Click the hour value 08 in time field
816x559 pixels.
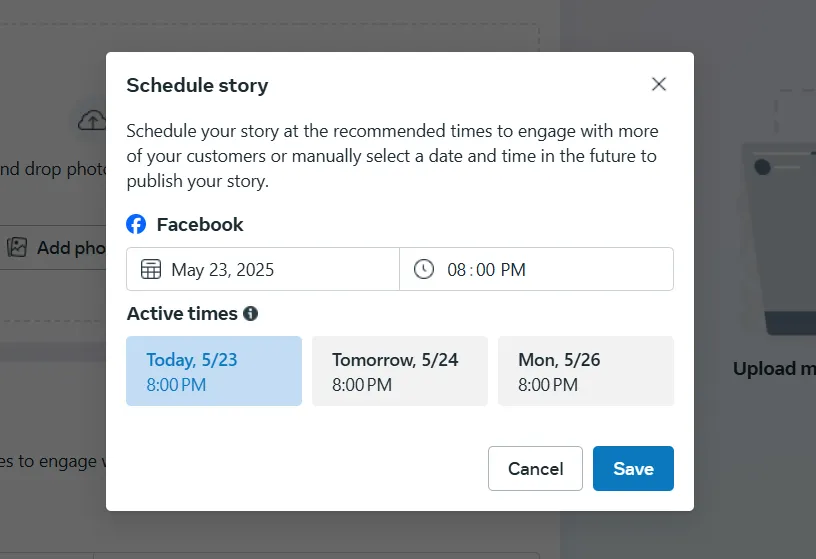click(456, 270)
